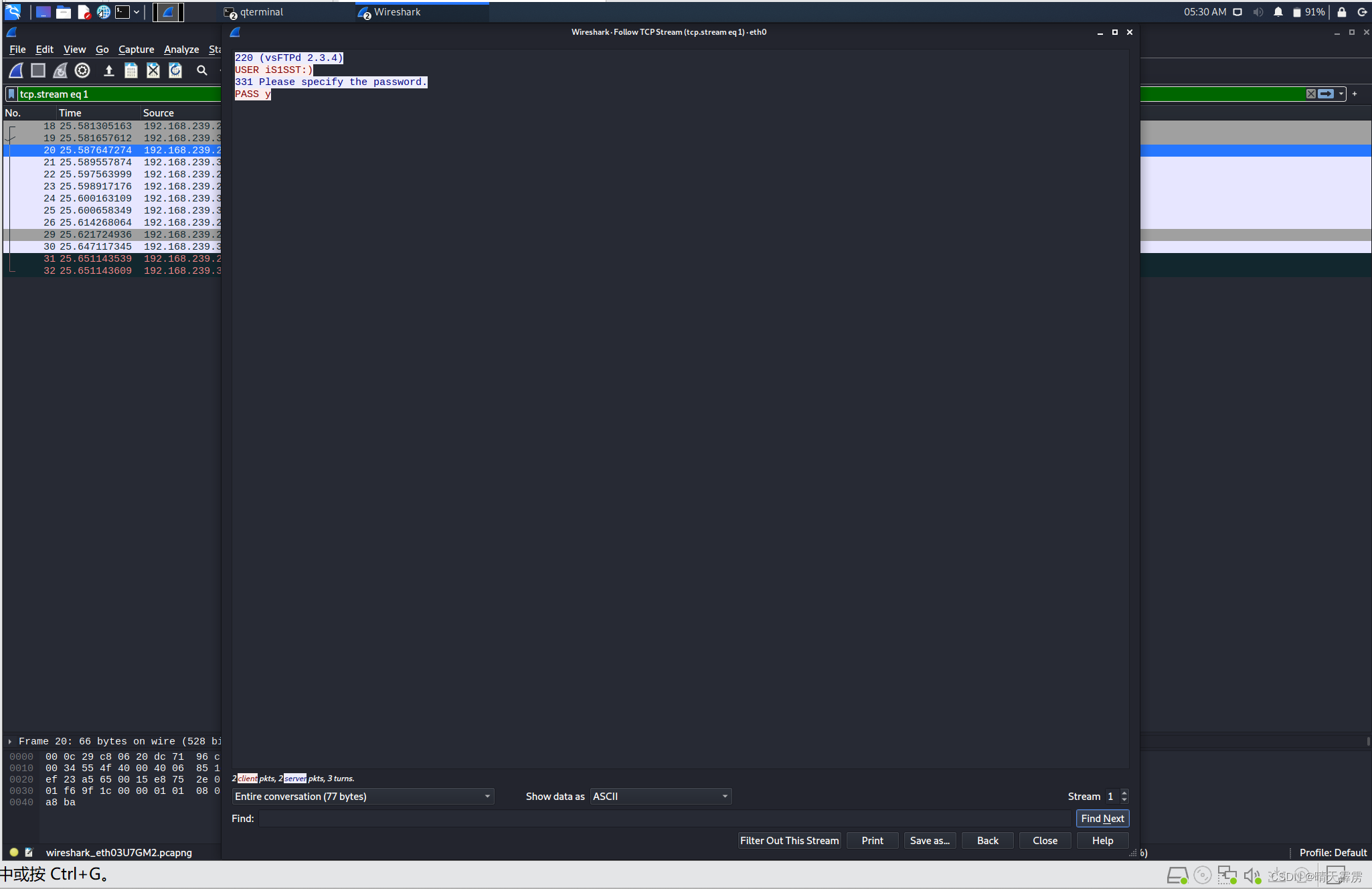Select packet row number 29
1372x889 pixels.
click(x=112, y=234)
